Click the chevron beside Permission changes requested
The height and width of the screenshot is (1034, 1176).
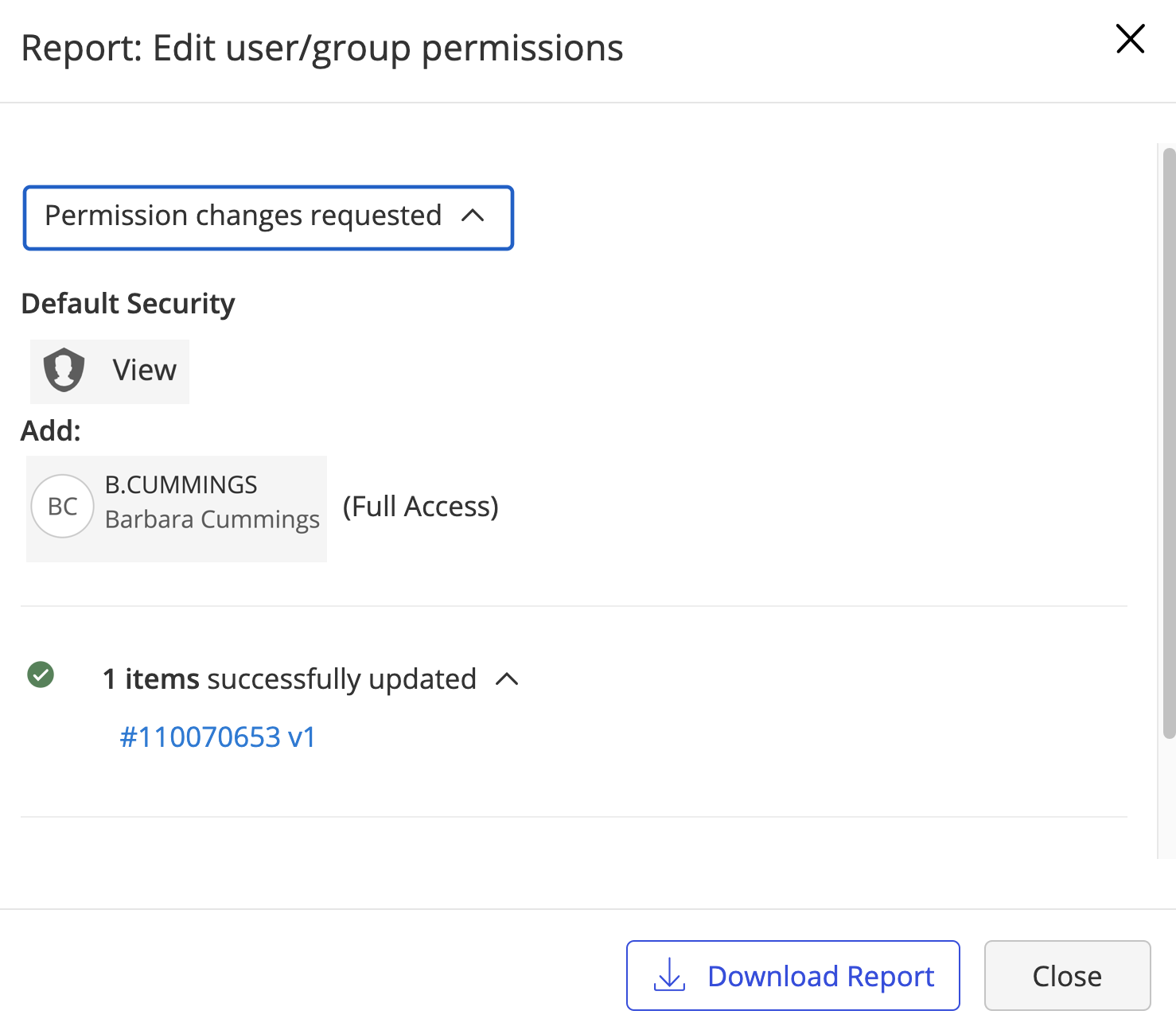point(473,216)
